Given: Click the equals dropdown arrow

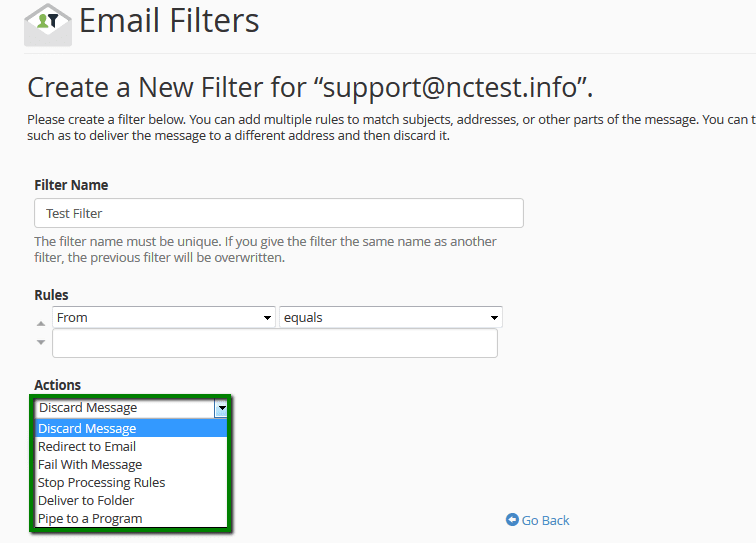Looking at the screenshot, I should pyautogui.click(x=494, y=318).
